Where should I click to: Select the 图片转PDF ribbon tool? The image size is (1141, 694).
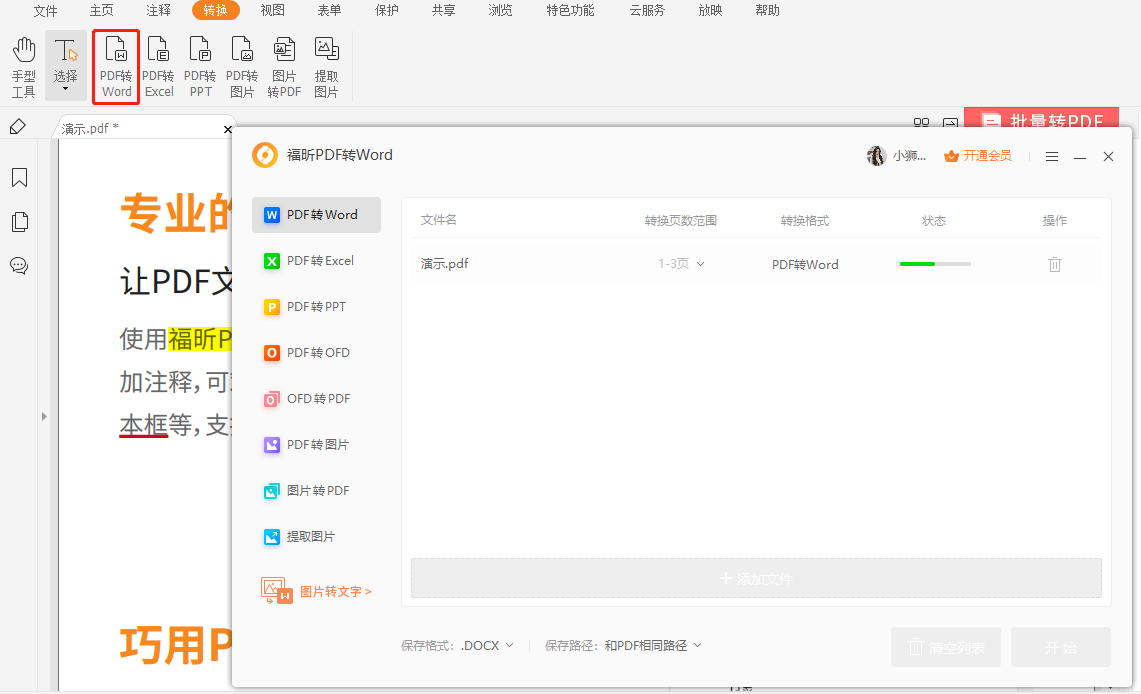click(x=284, y=67)
